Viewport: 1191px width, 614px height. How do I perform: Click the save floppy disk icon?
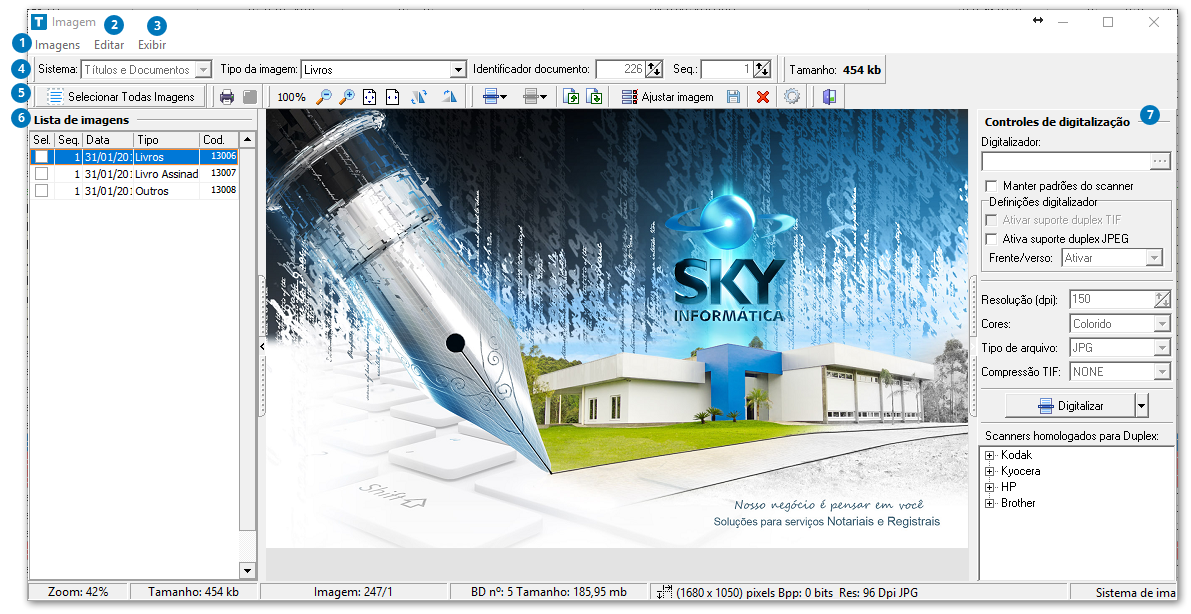pos(733,97)
